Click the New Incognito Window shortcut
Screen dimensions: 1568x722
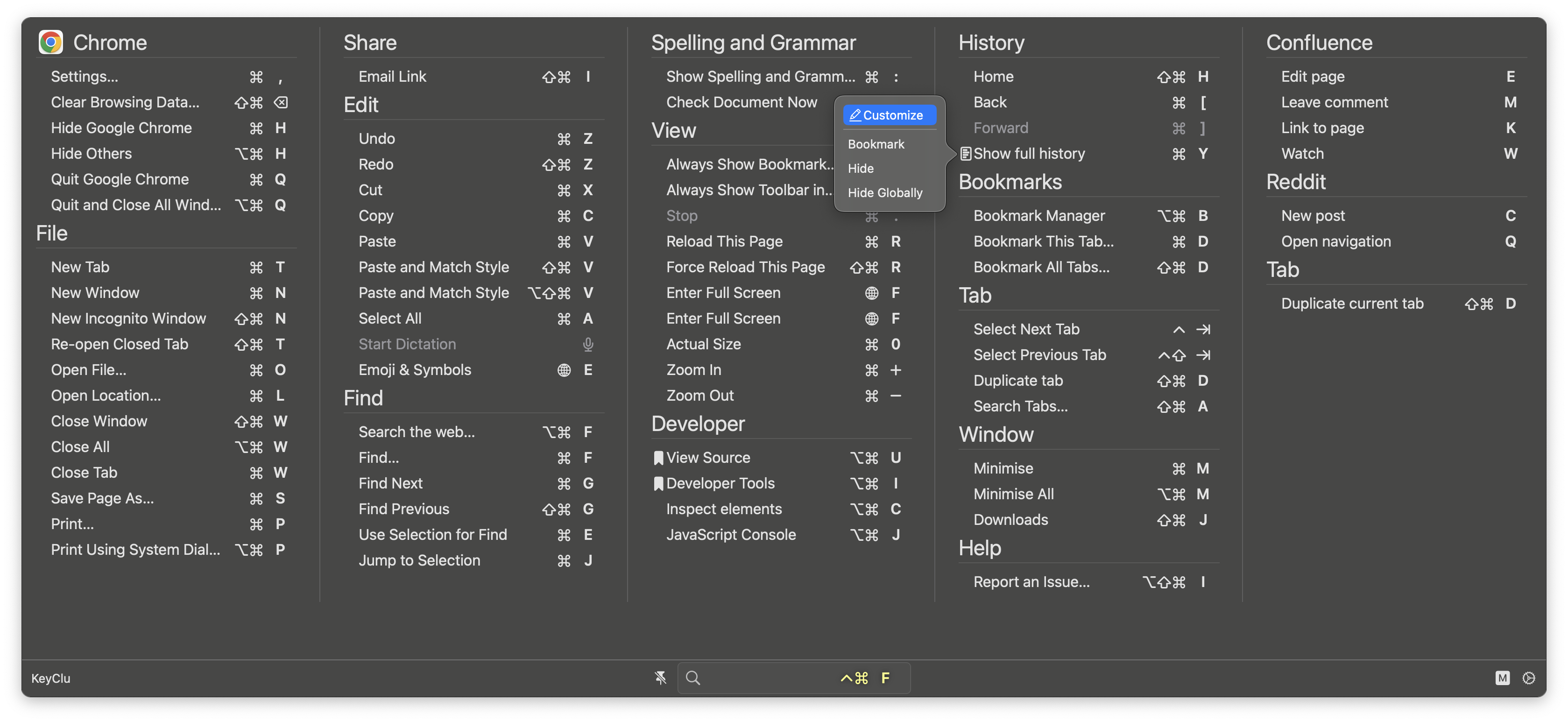click(x=128, y=319)
